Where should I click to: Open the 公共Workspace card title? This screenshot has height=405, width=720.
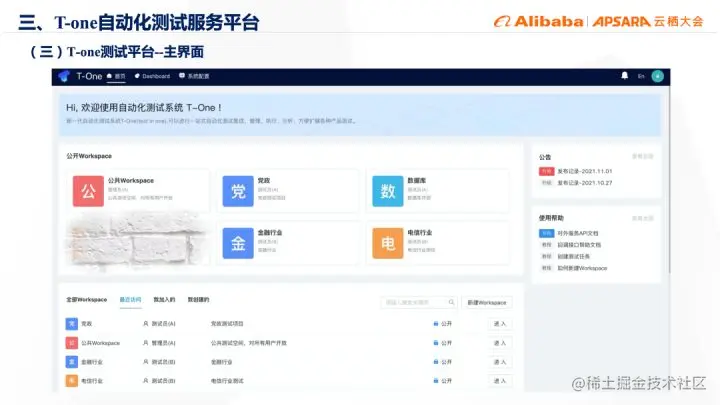tap(131, 180)
